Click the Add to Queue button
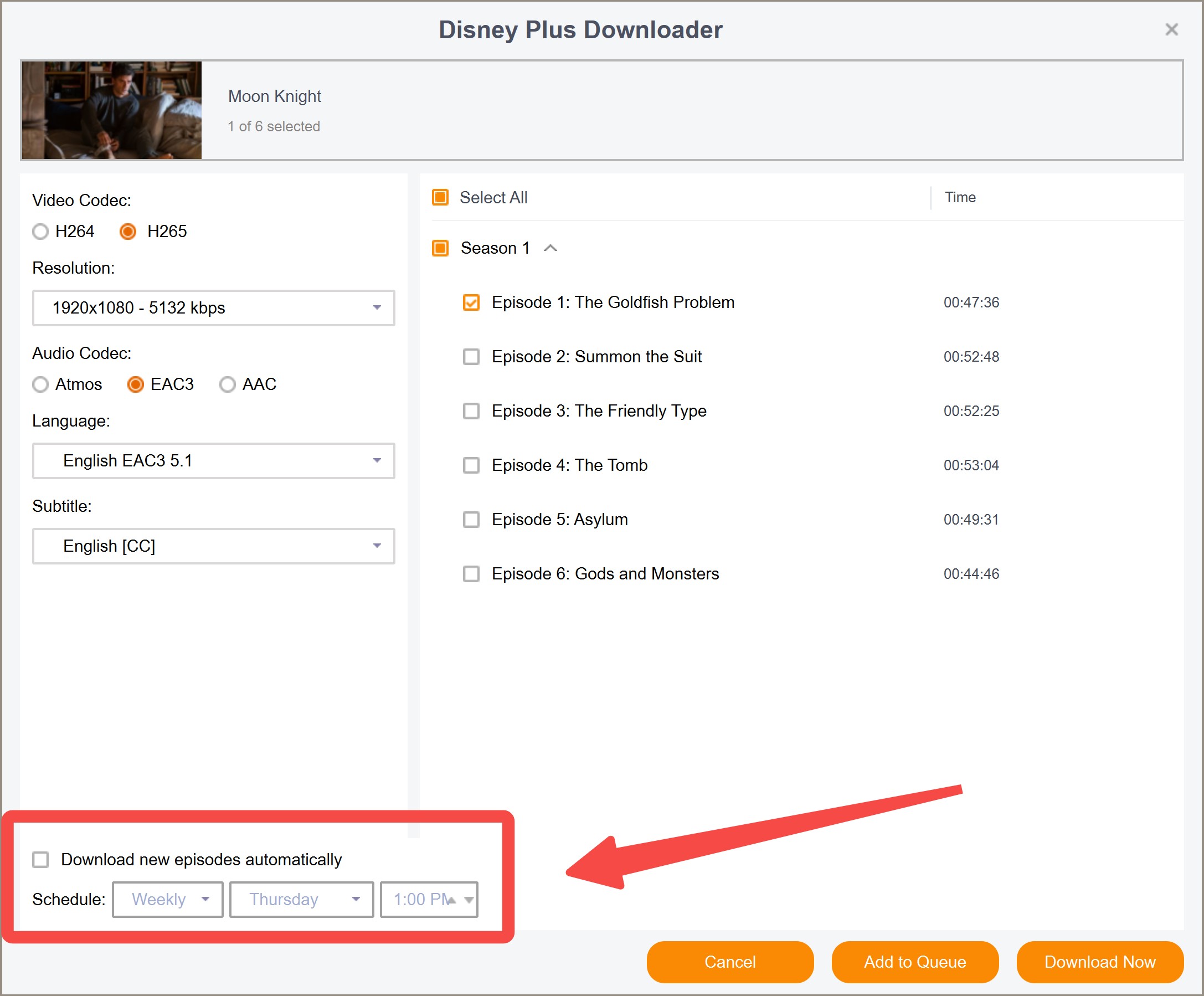Screen dimensions: 1204x996 [x=915, y=962]
